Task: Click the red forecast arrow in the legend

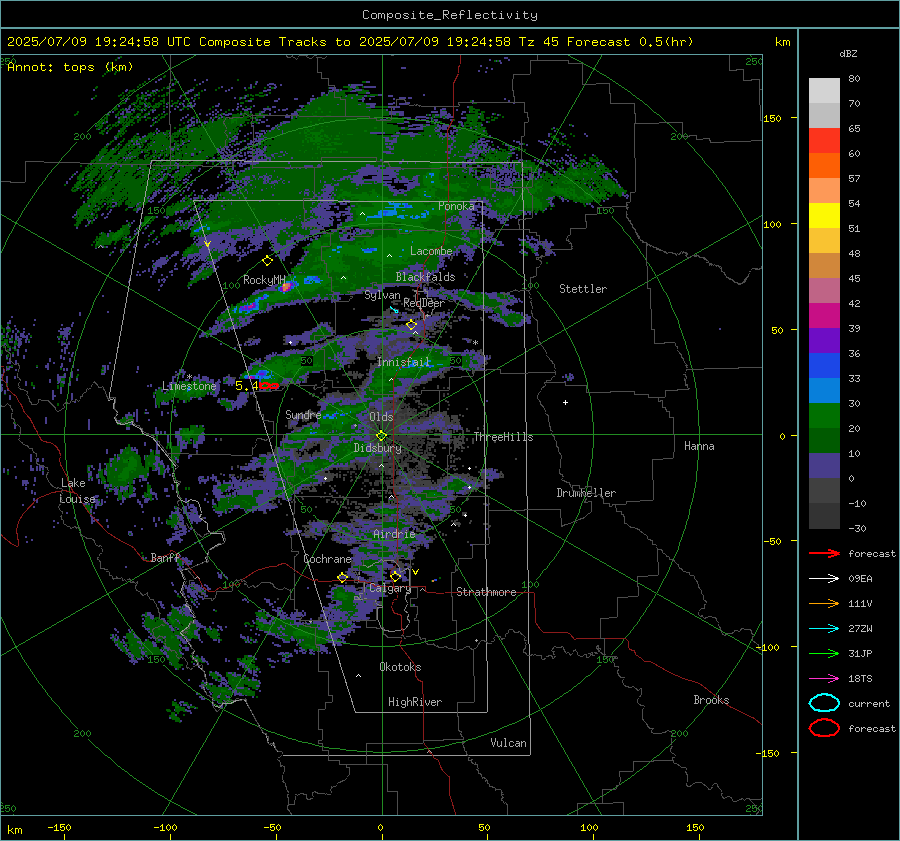Action: [824, 553]
